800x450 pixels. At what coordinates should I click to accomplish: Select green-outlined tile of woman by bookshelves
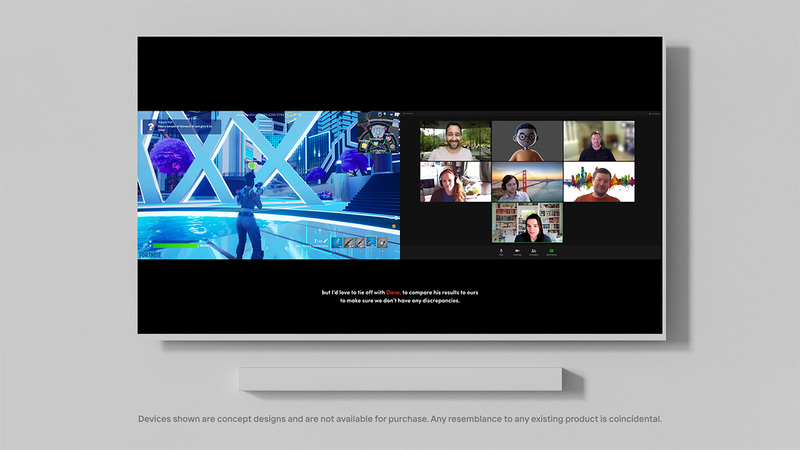pos(527,223)
